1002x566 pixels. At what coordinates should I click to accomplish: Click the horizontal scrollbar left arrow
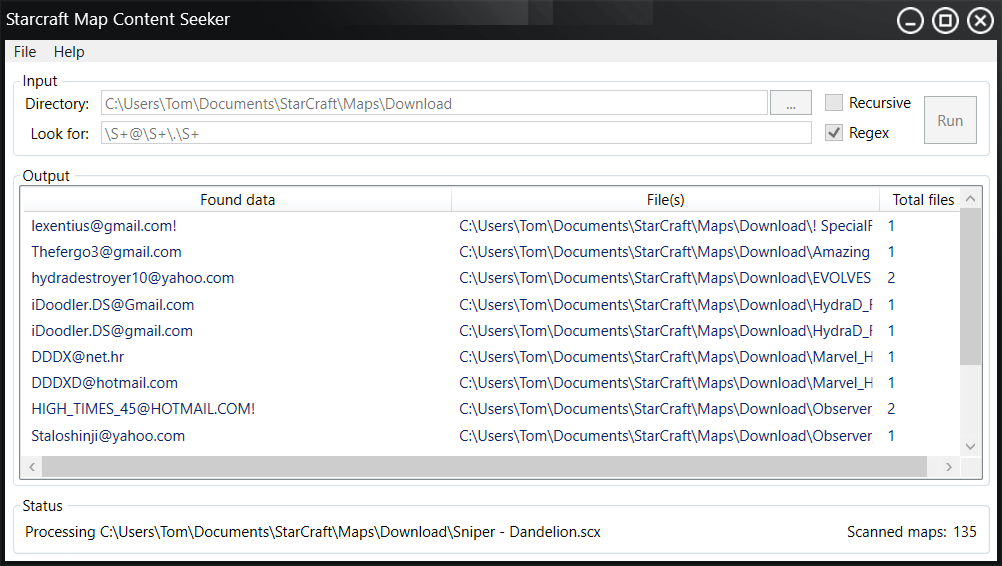point(32,467)
